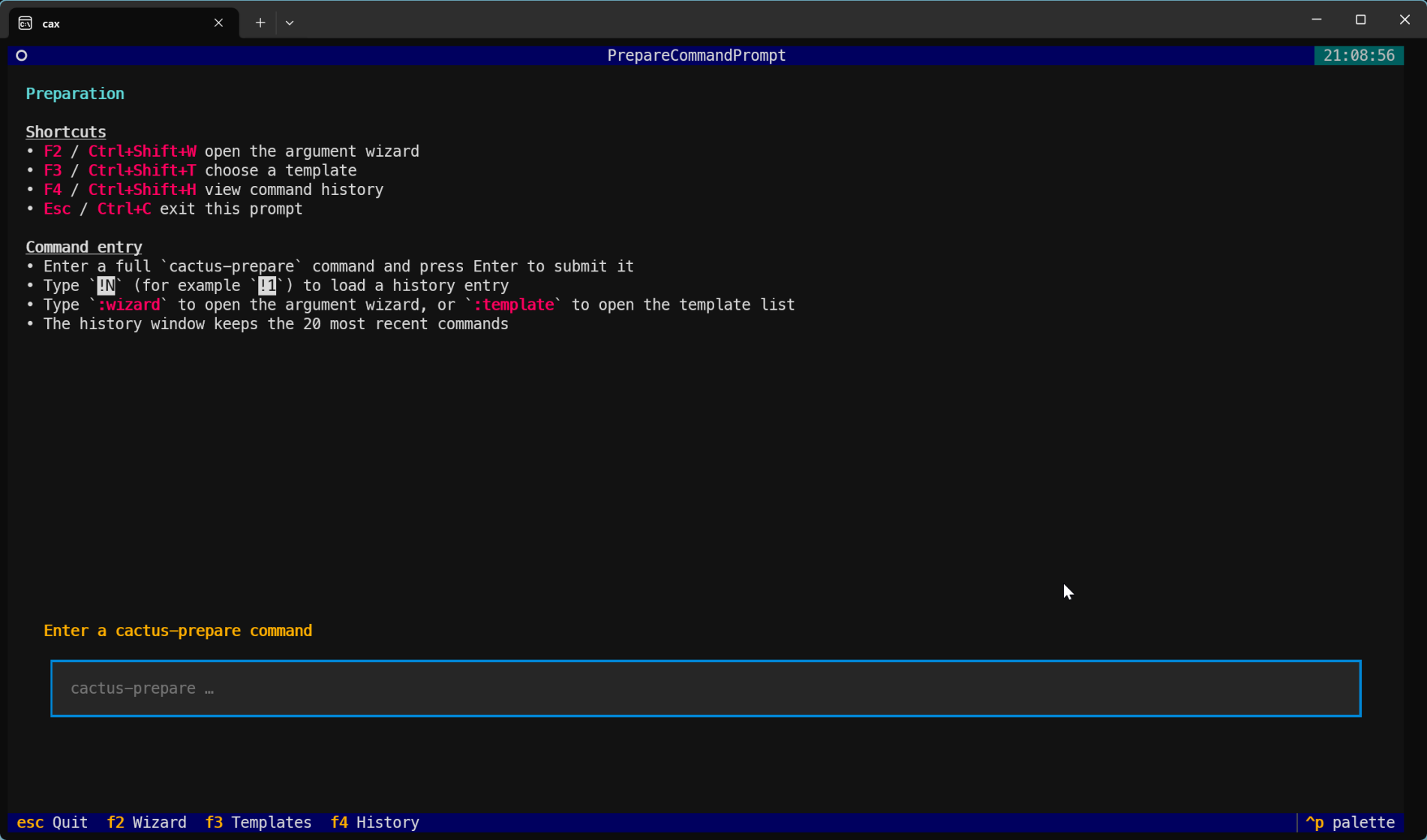Click the terminal icon on cax tab
Viewport: 1427px width, 840px height.
(x=26, y=23)
